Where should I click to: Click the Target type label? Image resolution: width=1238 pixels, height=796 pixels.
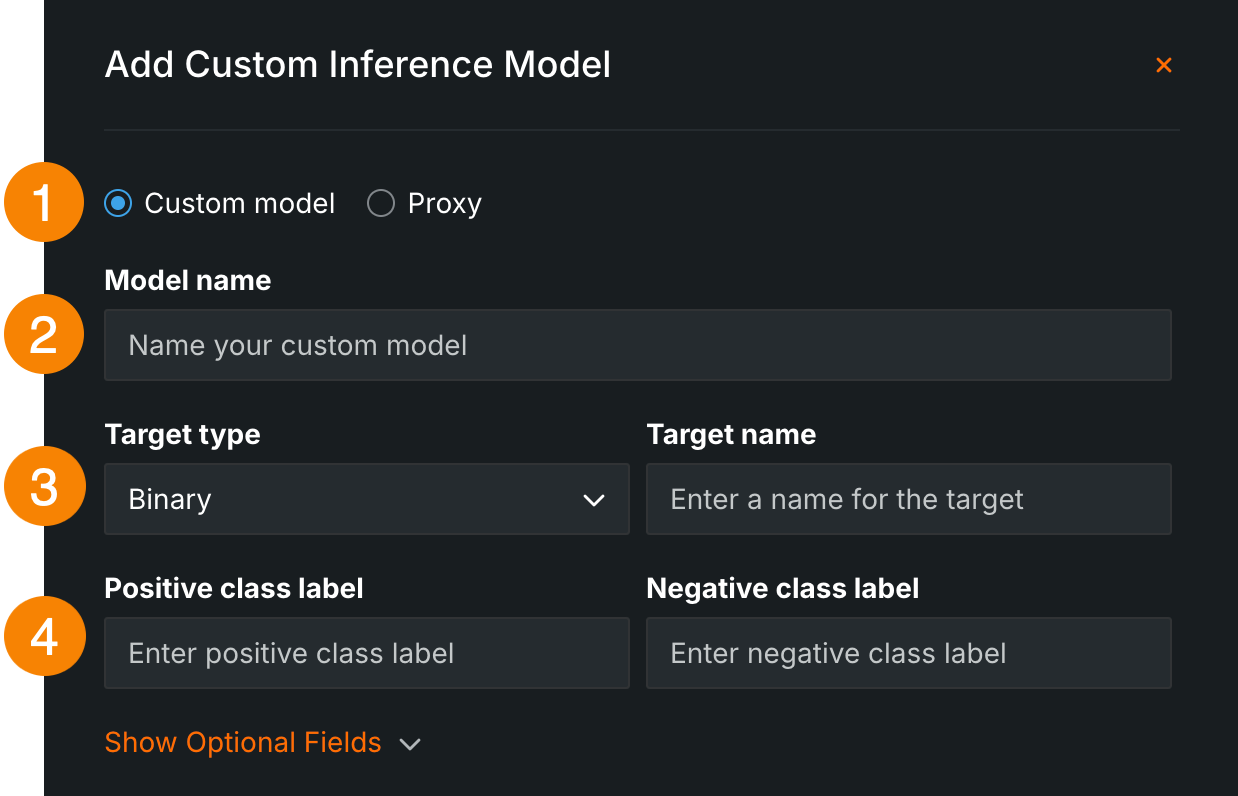pyautogui.click(x=182, y=434)
